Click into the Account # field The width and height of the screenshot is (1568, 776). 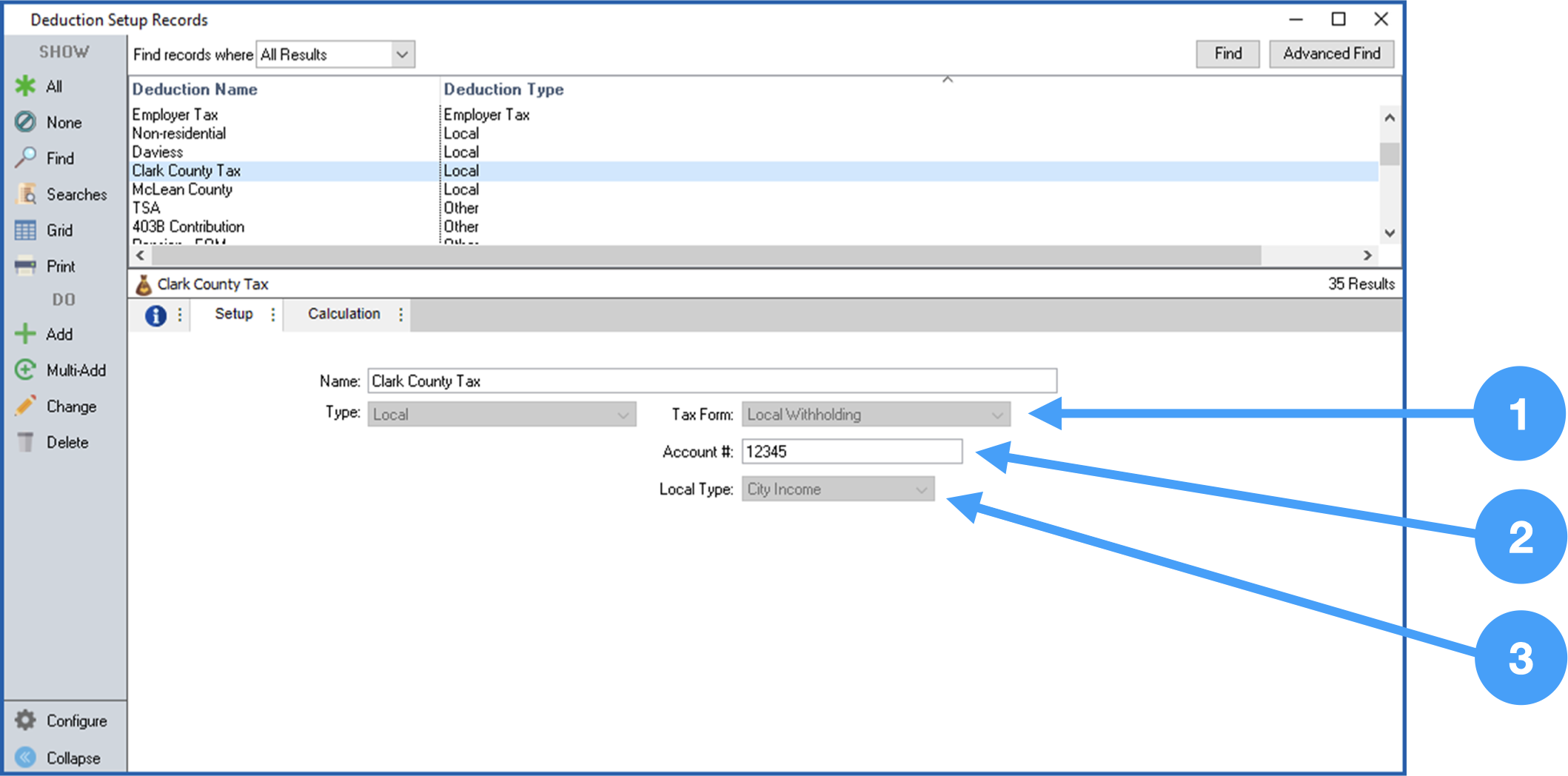[x=851, y=452]
